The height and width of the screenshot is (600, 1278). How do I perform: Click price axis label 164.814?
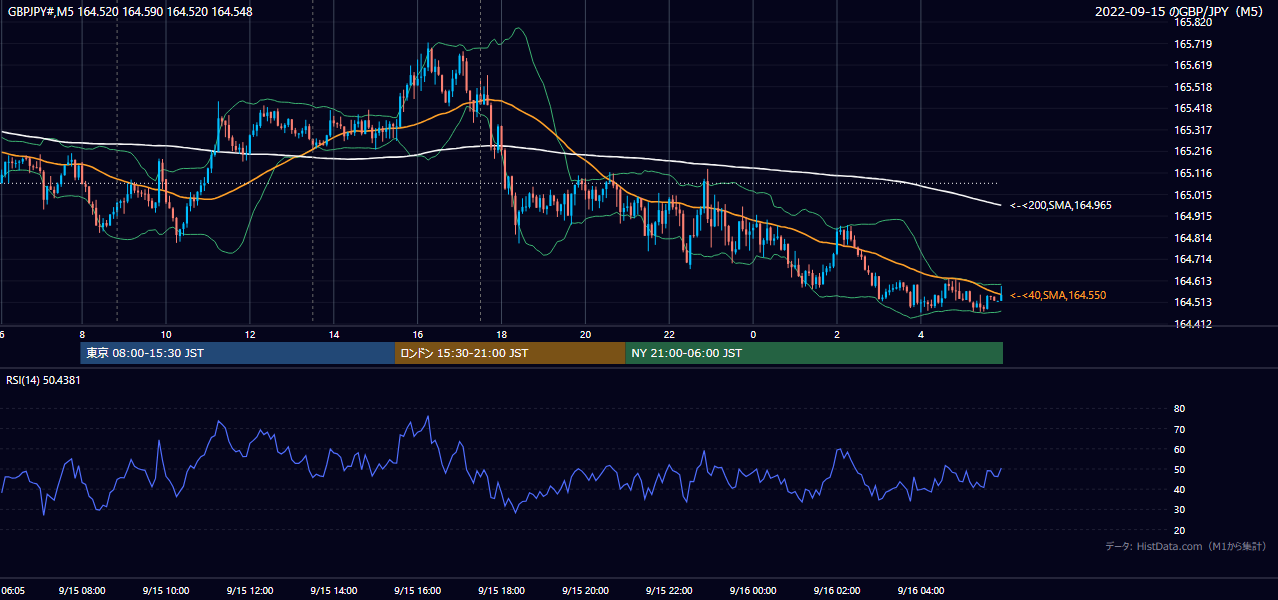click(x=1193, y=238)
